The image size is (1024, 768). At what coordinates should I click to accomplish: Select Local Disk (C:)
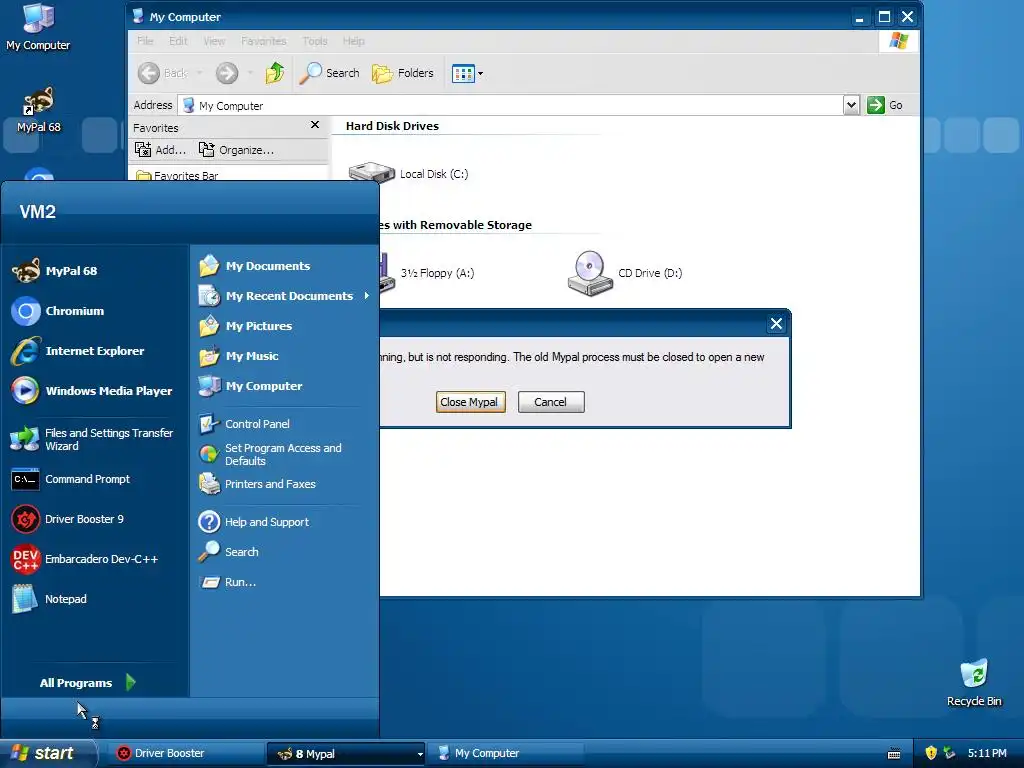pos(408,174)
